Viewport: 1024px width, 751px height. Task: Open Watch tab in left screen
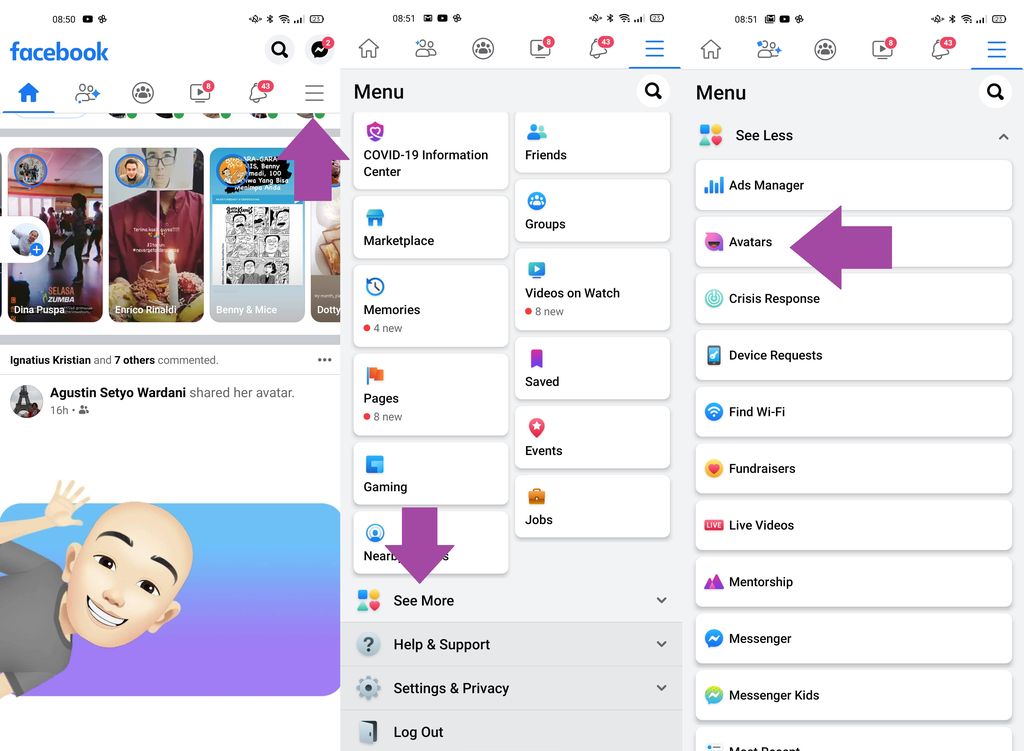200,93
